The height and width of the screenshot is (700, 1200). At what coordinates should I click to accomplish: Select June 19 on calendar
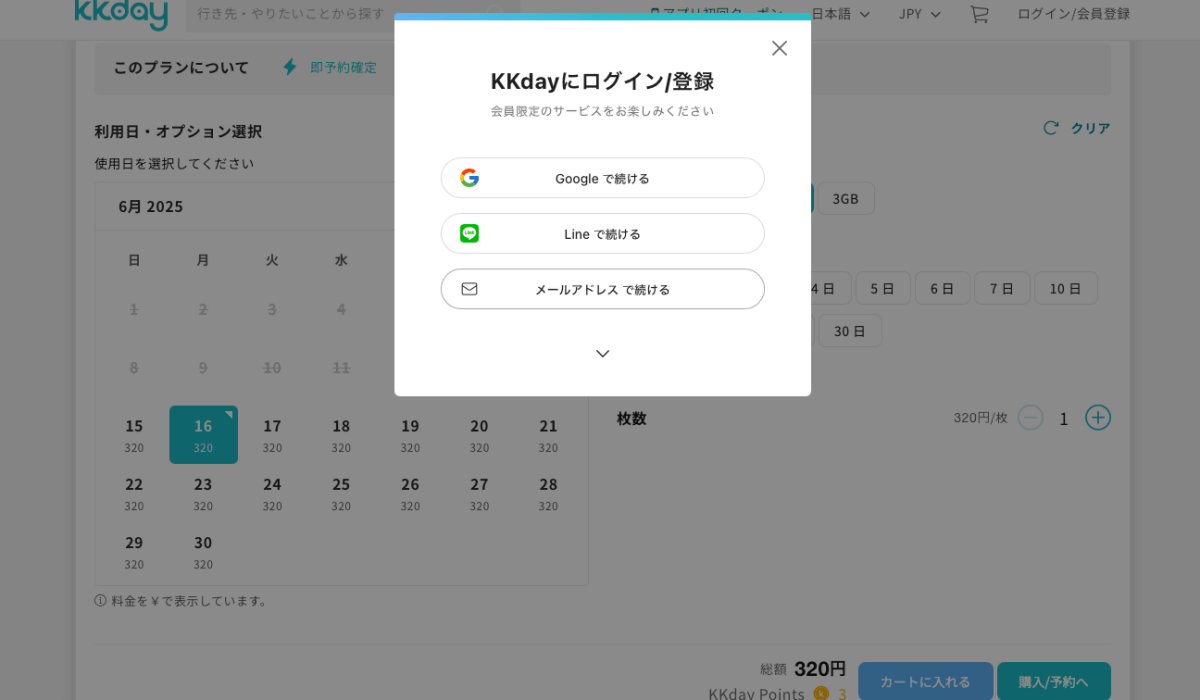coord(410,435)
